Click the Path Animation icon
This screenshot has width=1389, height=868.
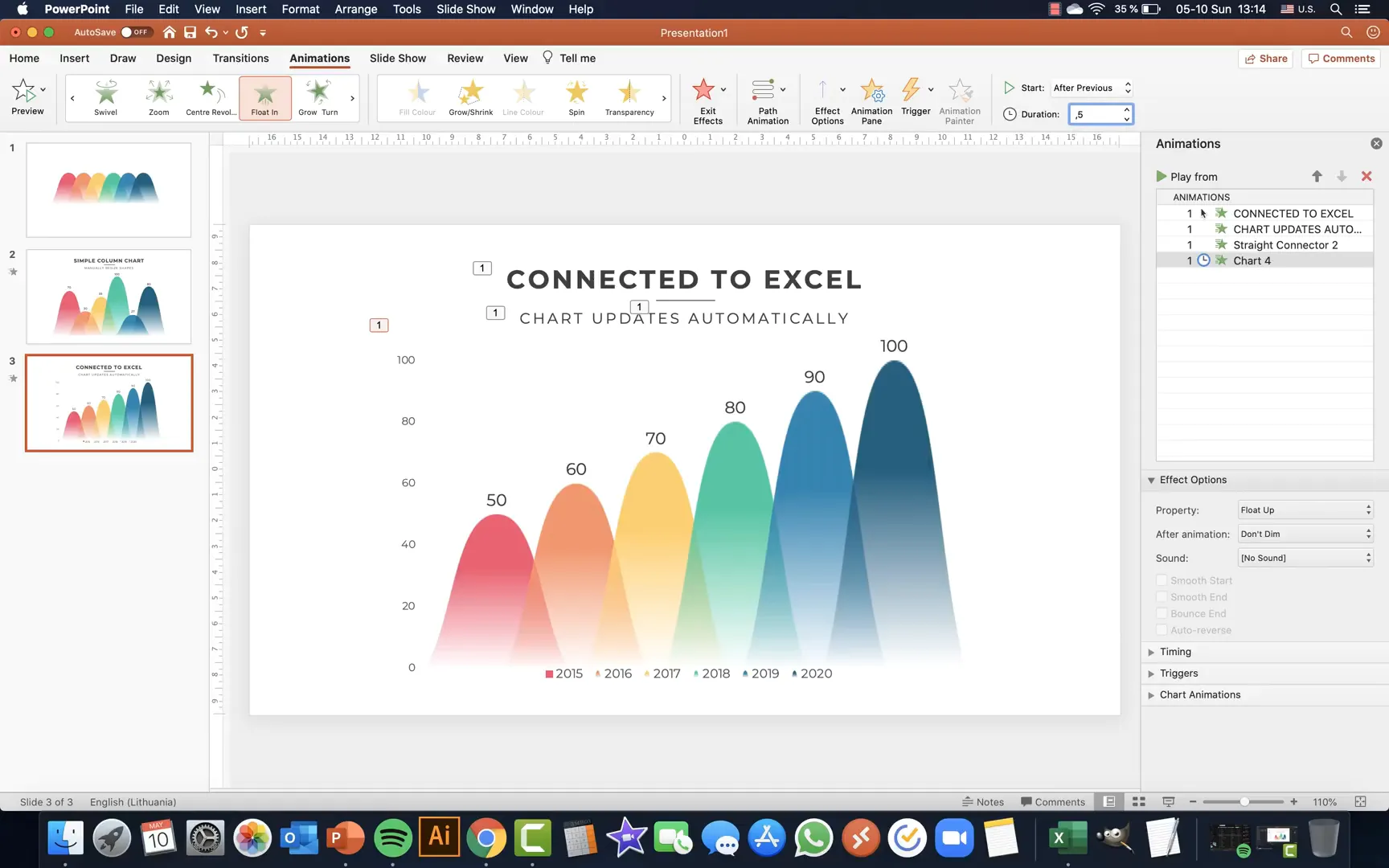tap(767, 101)
